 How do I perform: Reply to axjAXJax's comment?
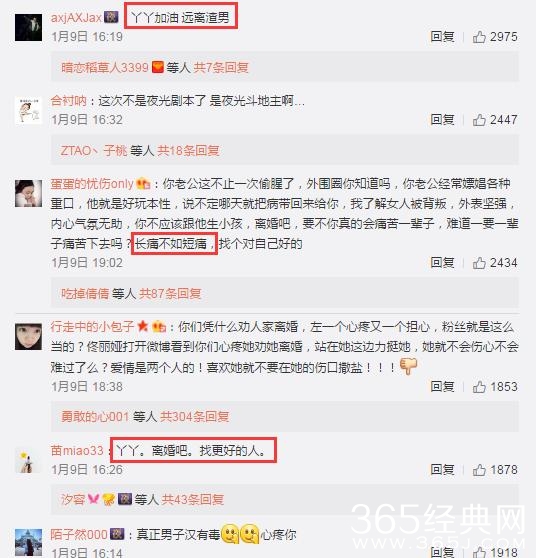point(442,36)
